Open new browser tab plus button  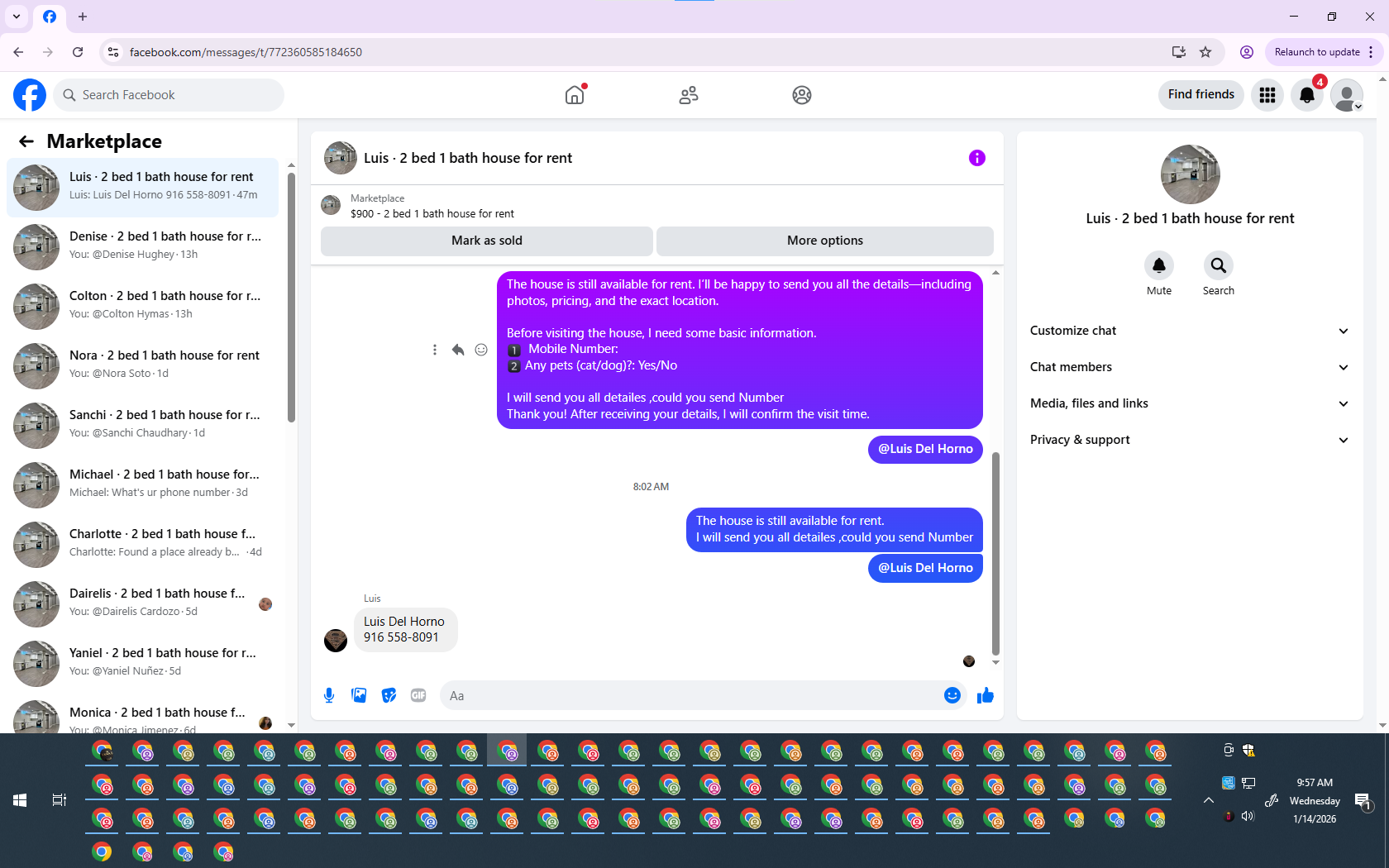[83, 17]
